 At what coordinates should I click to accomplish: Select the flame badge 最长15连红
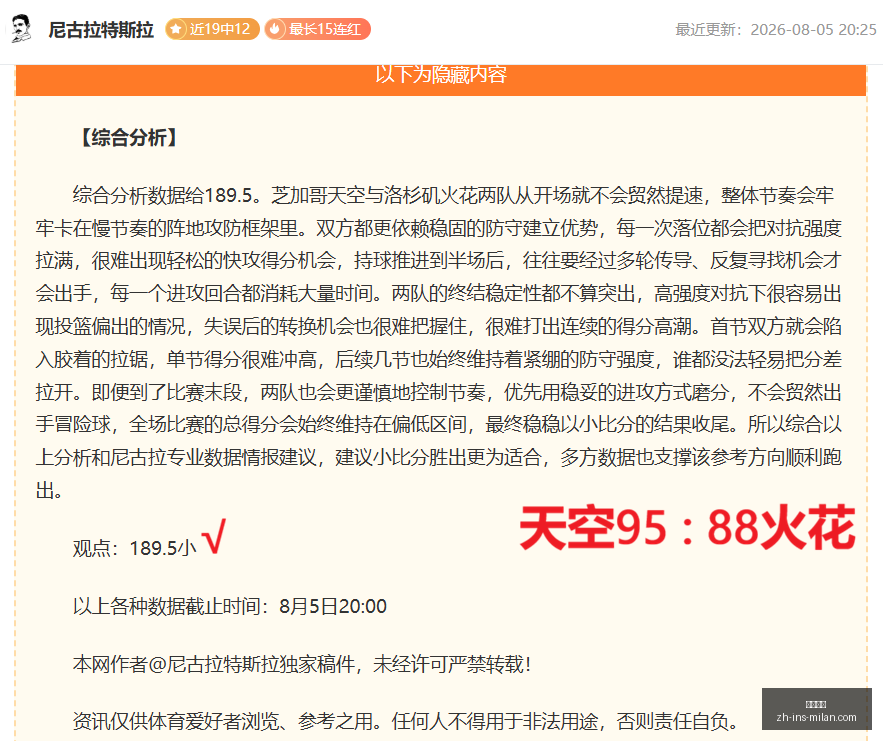[x=318, y=29]
